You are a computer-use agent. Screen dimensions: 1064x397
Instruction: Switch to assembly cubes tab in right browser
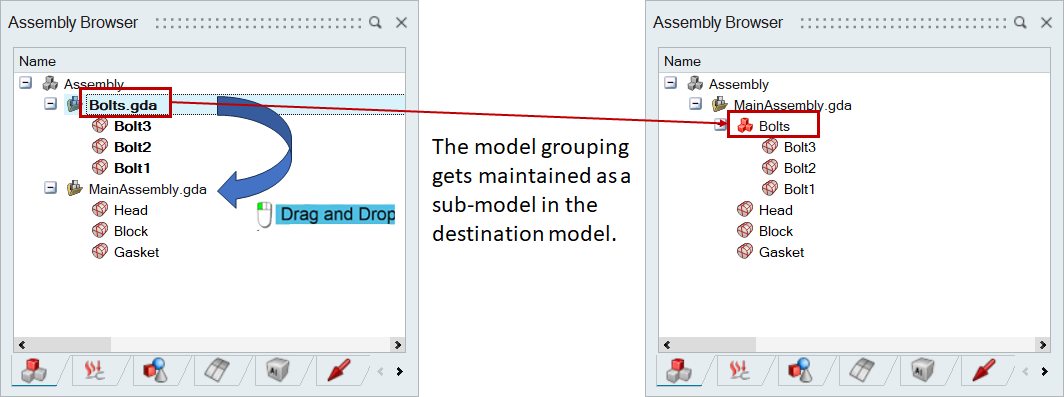coord(678,371)
